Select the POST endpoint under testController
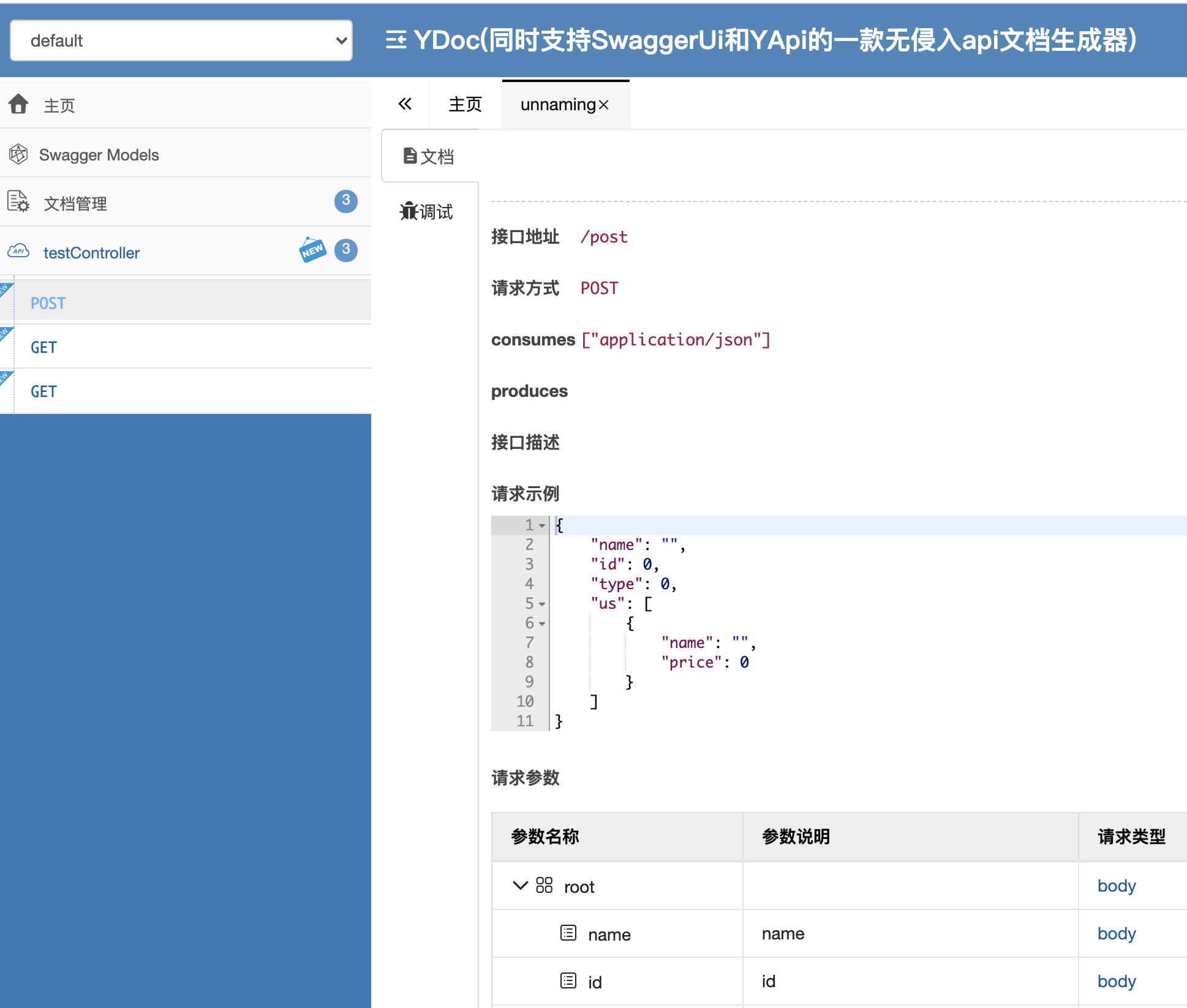Image resolution: width=1187 pixels, height=1008 pixels. pos(48,302)
